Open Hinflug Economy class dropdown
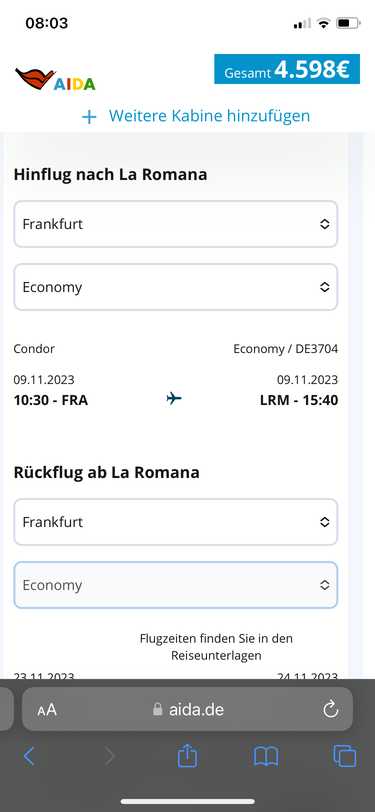This screenshot has height=812, width=375. click(x=176, y=287)
